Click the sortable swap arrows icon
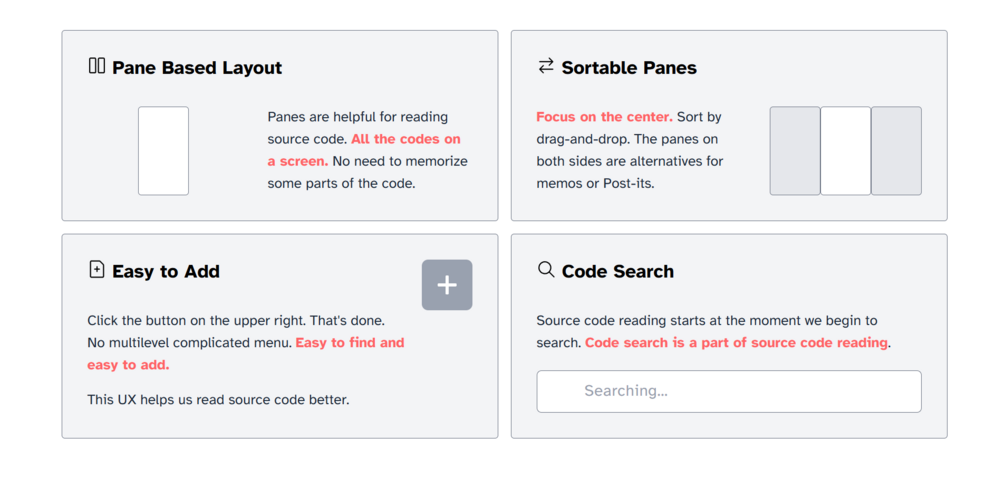This screenshot has height=496, width=1005. pyautogui.click(x=545, y=66)
